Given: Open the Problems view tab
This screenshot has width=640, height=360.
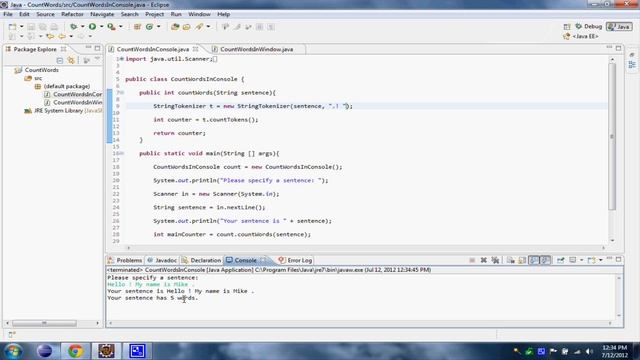Looking at the screenshot, I should click(x=125, y=260).
